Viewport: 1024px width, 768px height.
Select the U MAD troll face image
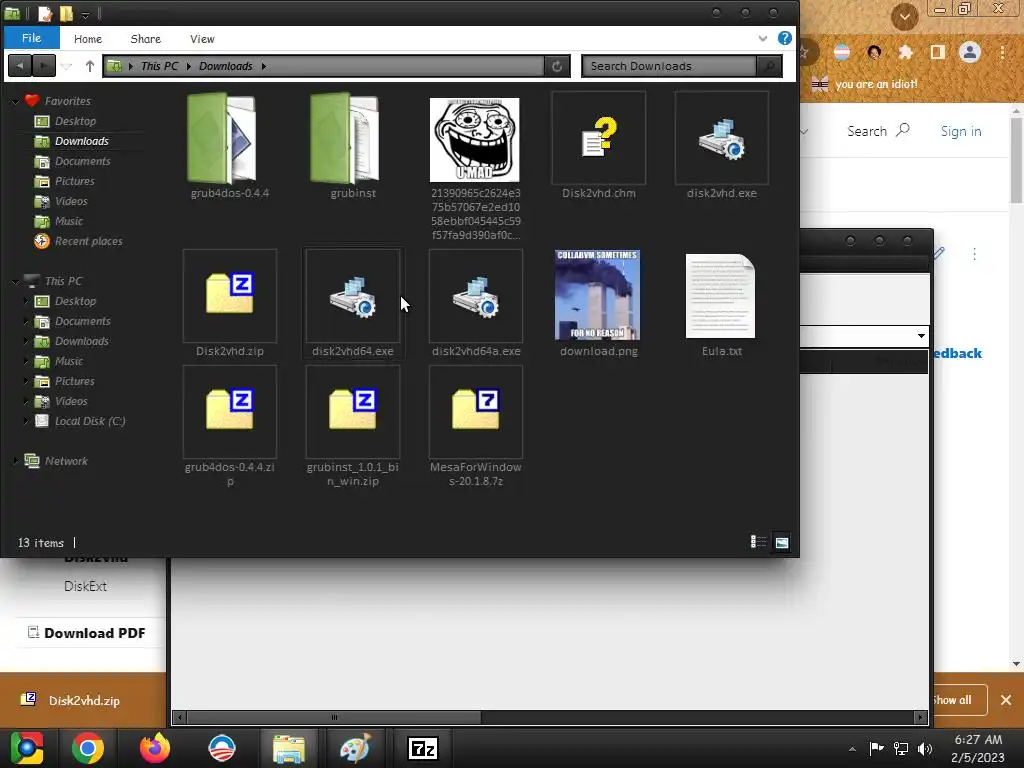click(x=475, y=140)
